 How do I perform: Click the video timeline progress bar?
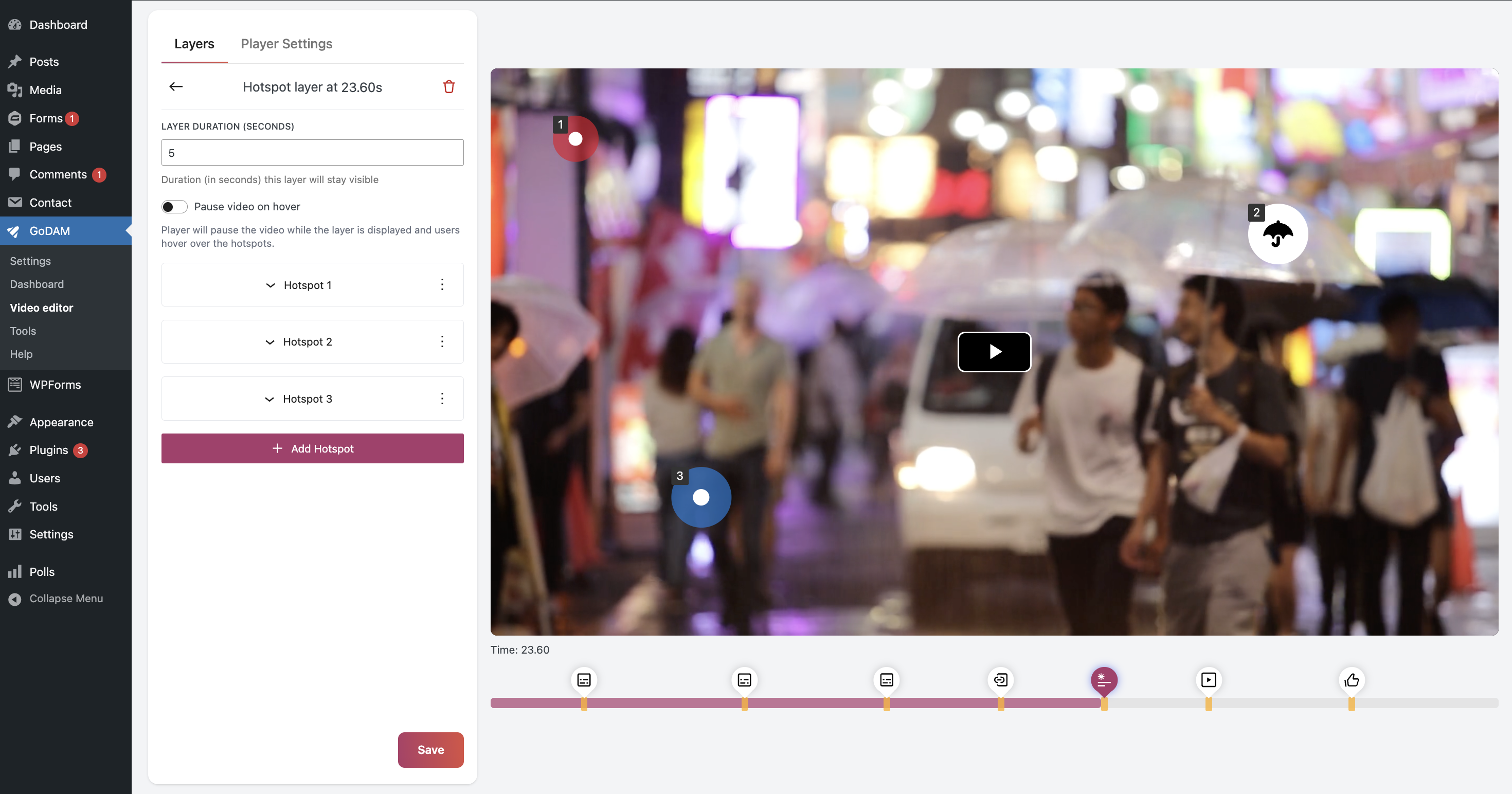click(994, 702)
